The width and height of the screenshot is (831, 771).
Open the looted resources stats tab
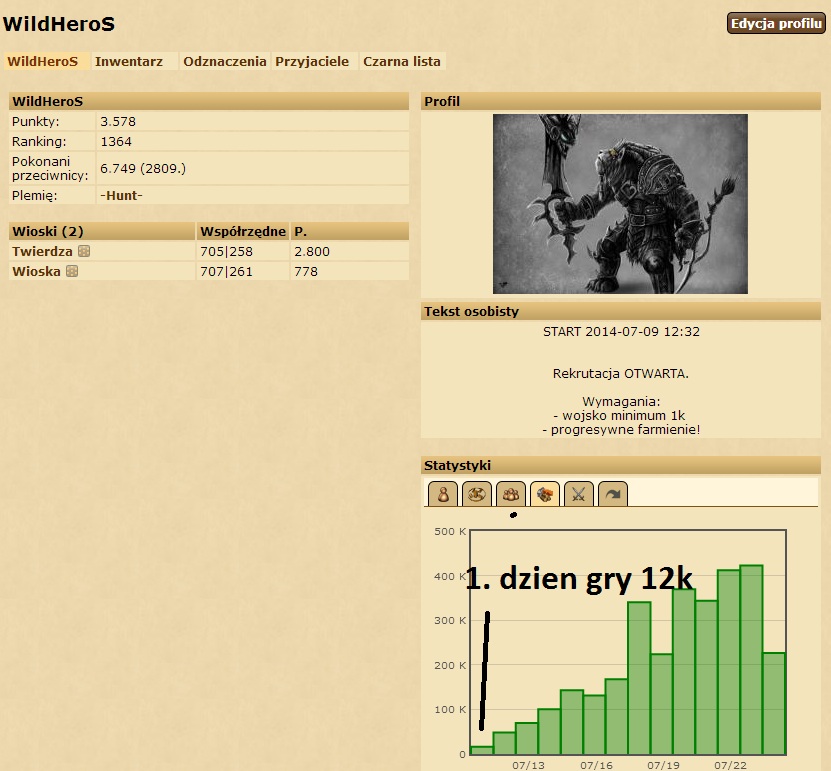[544, 494]
